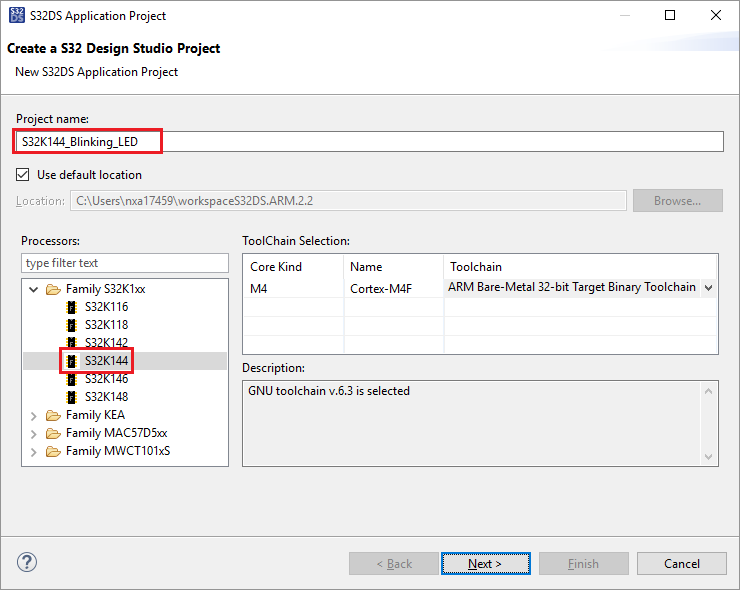740x590 pixels.
Task: Click the GNU toolchain v.6.3 is selected text
Action: (x=329, y=391)
